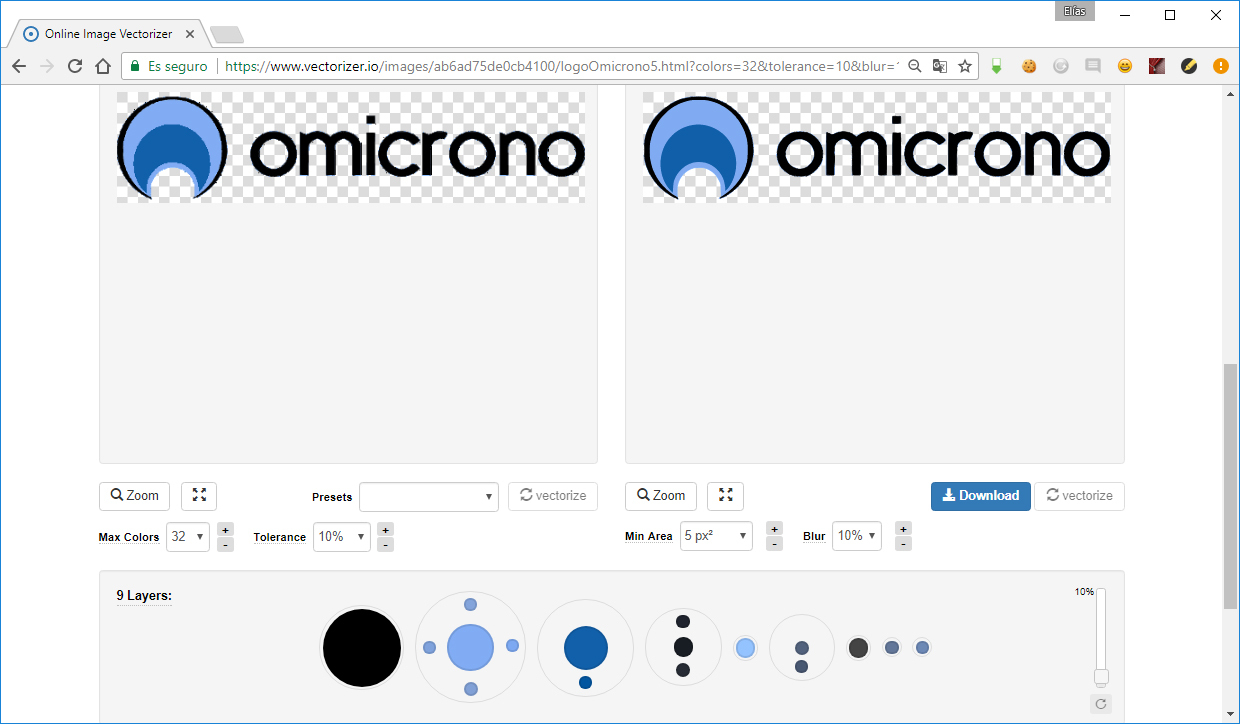This screenshot has width=1240, height=724.
Task: Click the reset icon below the layer slider
Action: click(x=1101, y=704)
